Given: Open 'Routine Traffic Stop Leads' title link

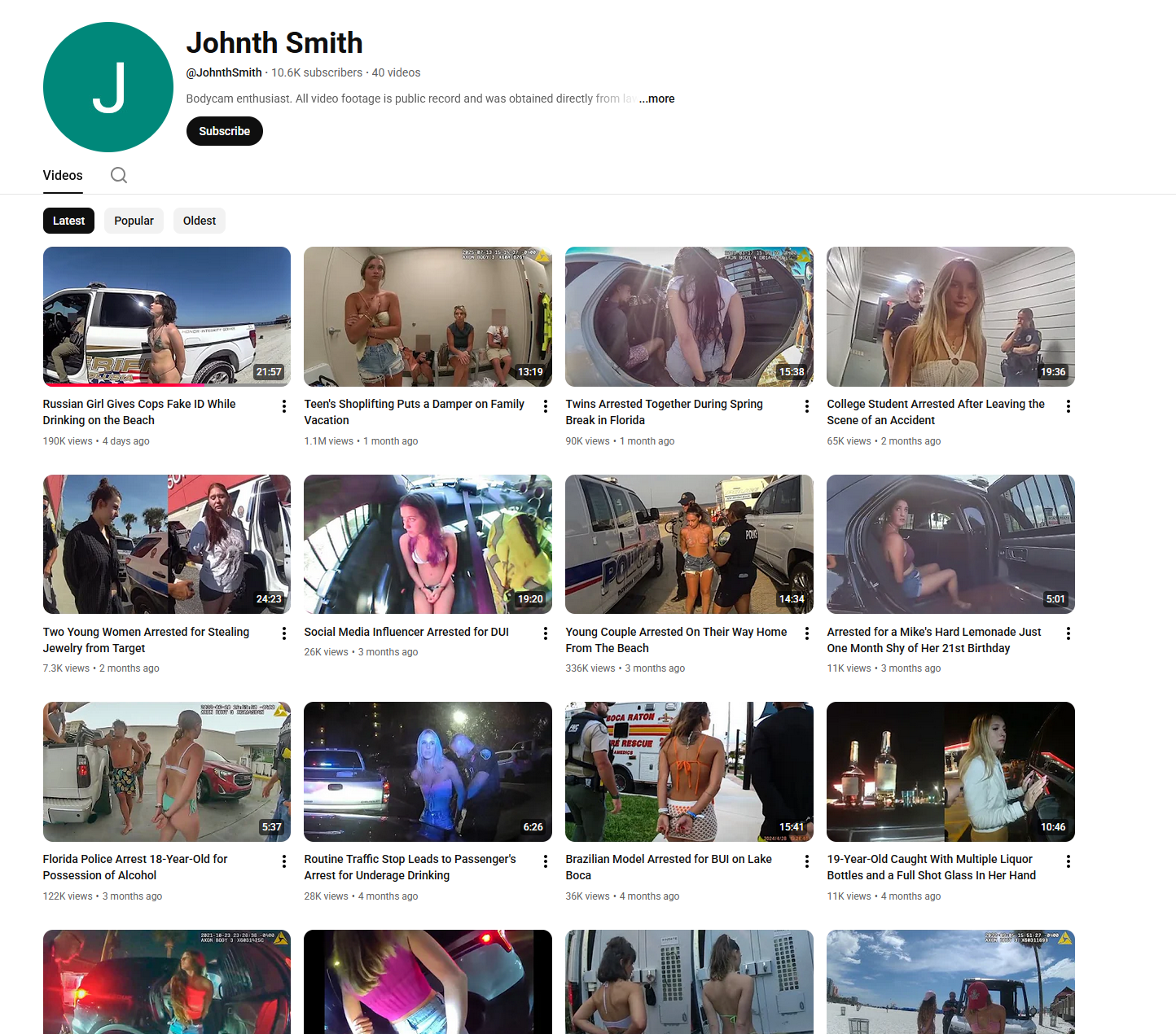Looking at the screenshot, I should click(x=410, y=867).
